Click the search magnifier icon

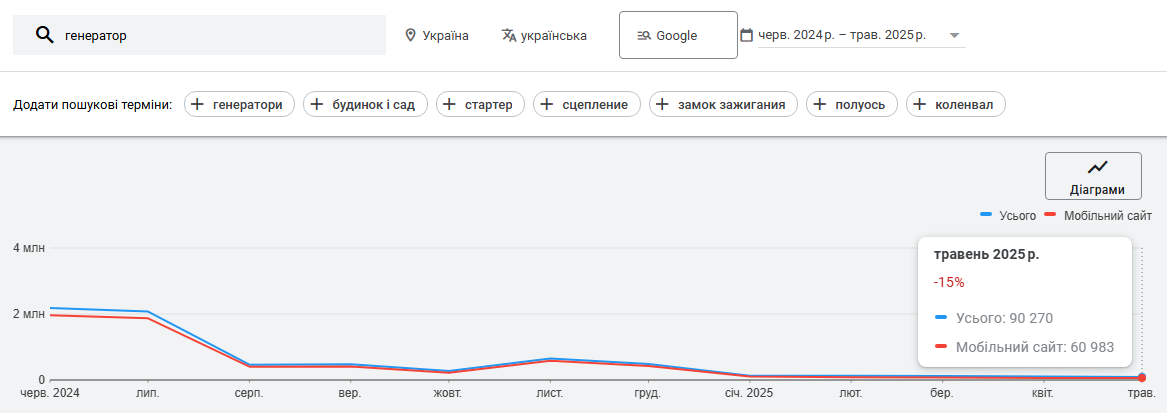[45, 35]
